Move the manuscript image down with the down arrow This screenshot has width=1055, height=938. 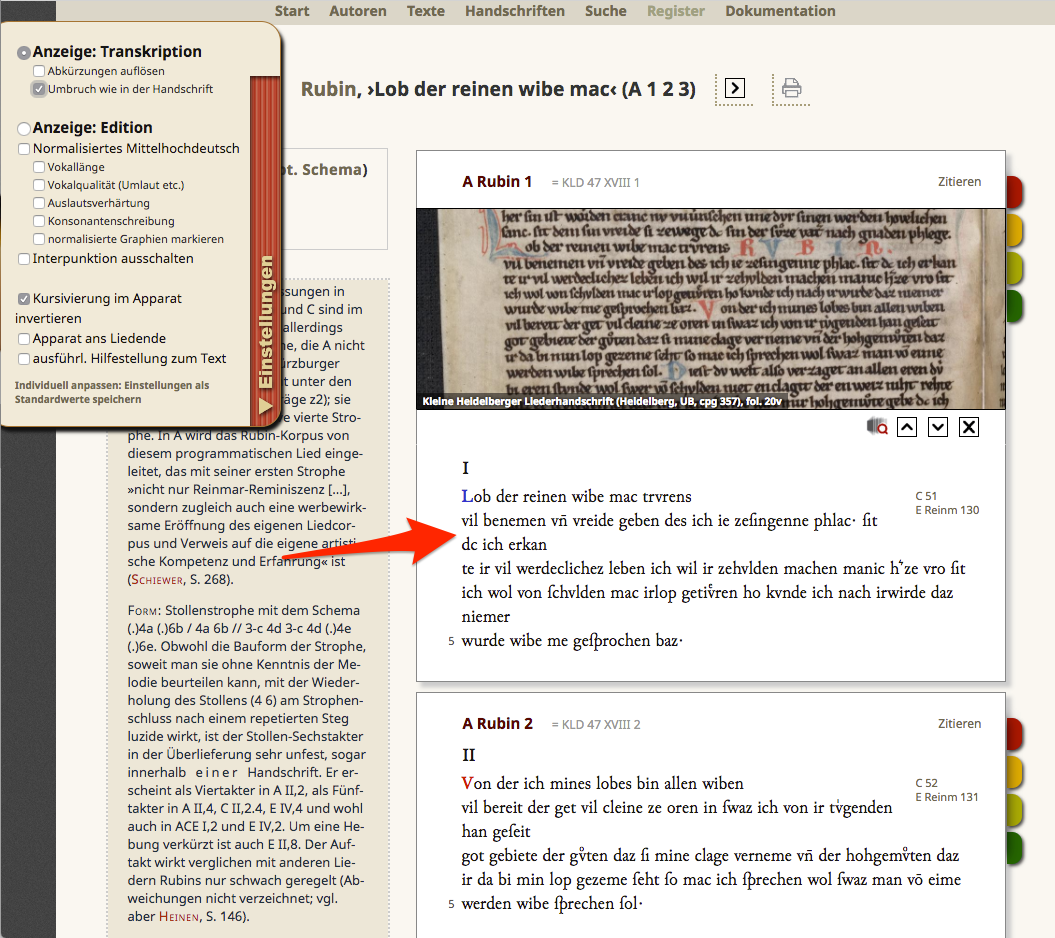tap(938, 427)
